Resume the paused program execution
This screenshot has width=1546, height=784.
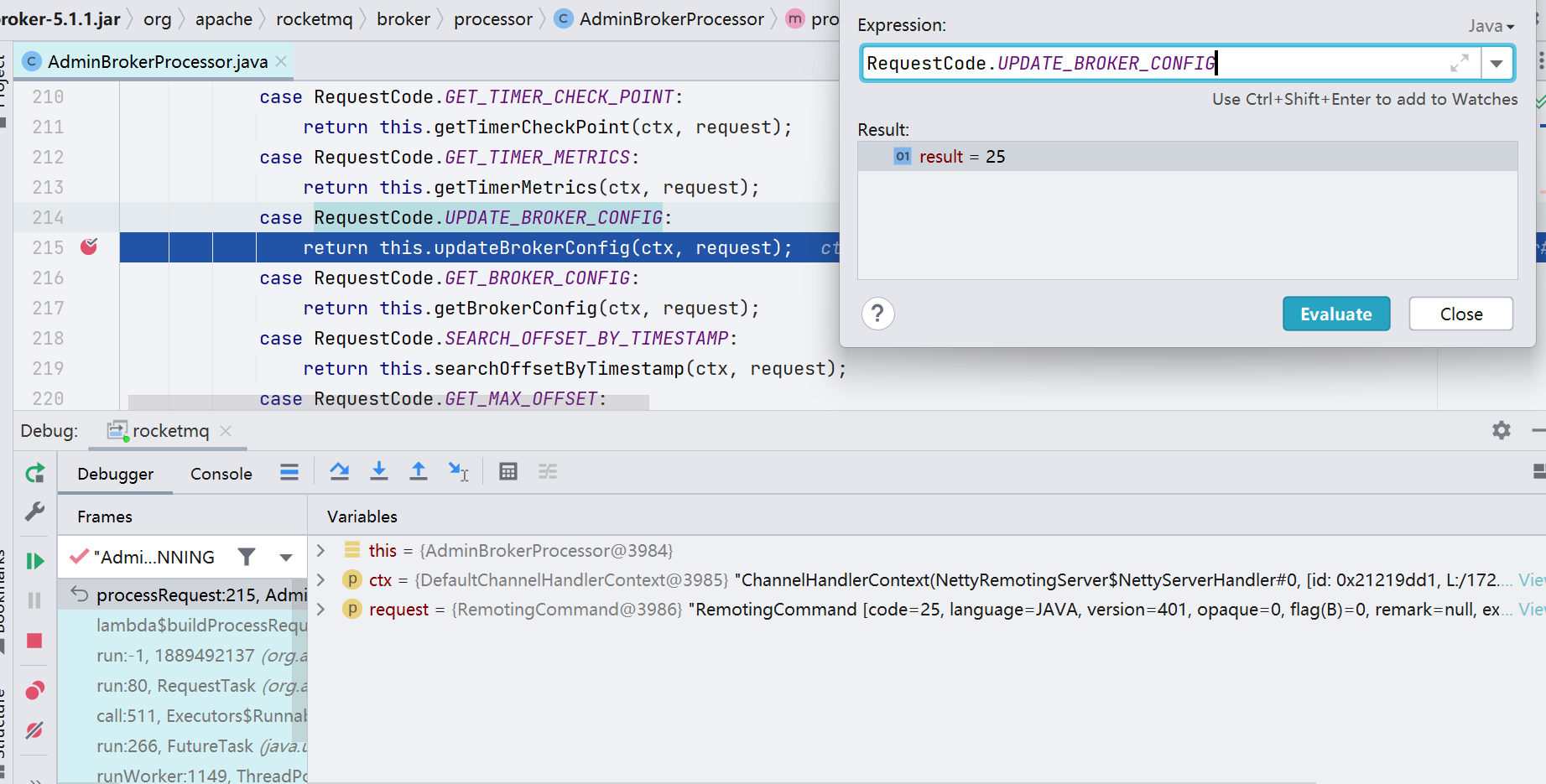[34, 560]
